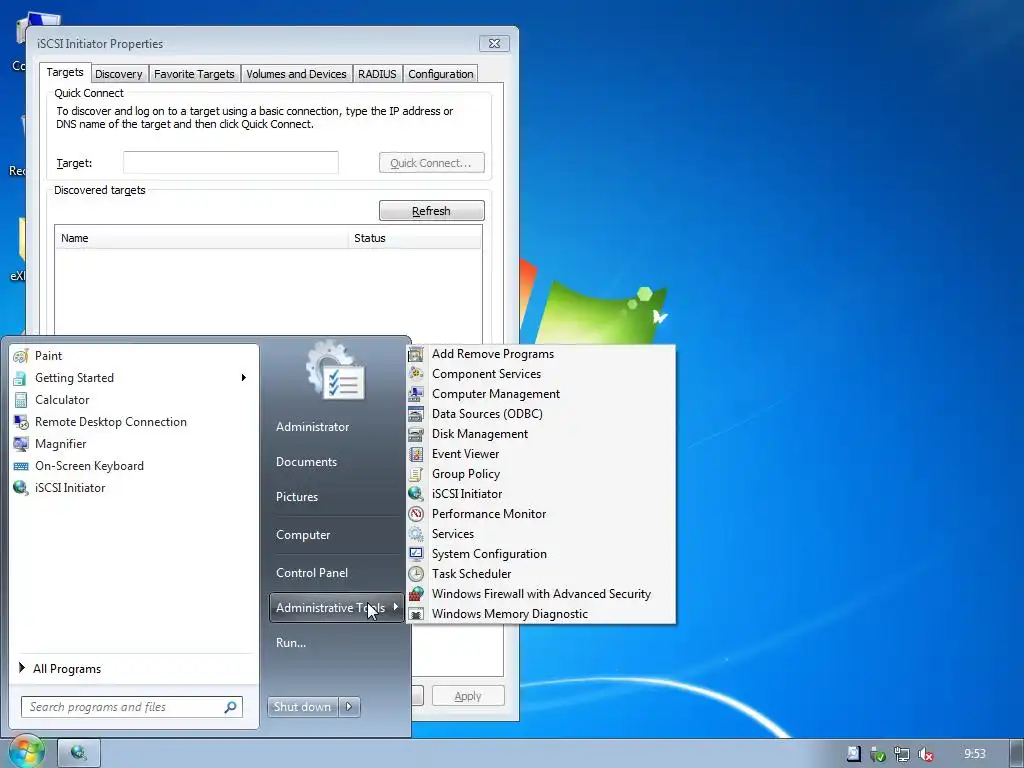This screenshot has width=1024, height=768.
Task: Click the Add Remove Programs icon
Action: pyautogui.click(x=416, y=354)
